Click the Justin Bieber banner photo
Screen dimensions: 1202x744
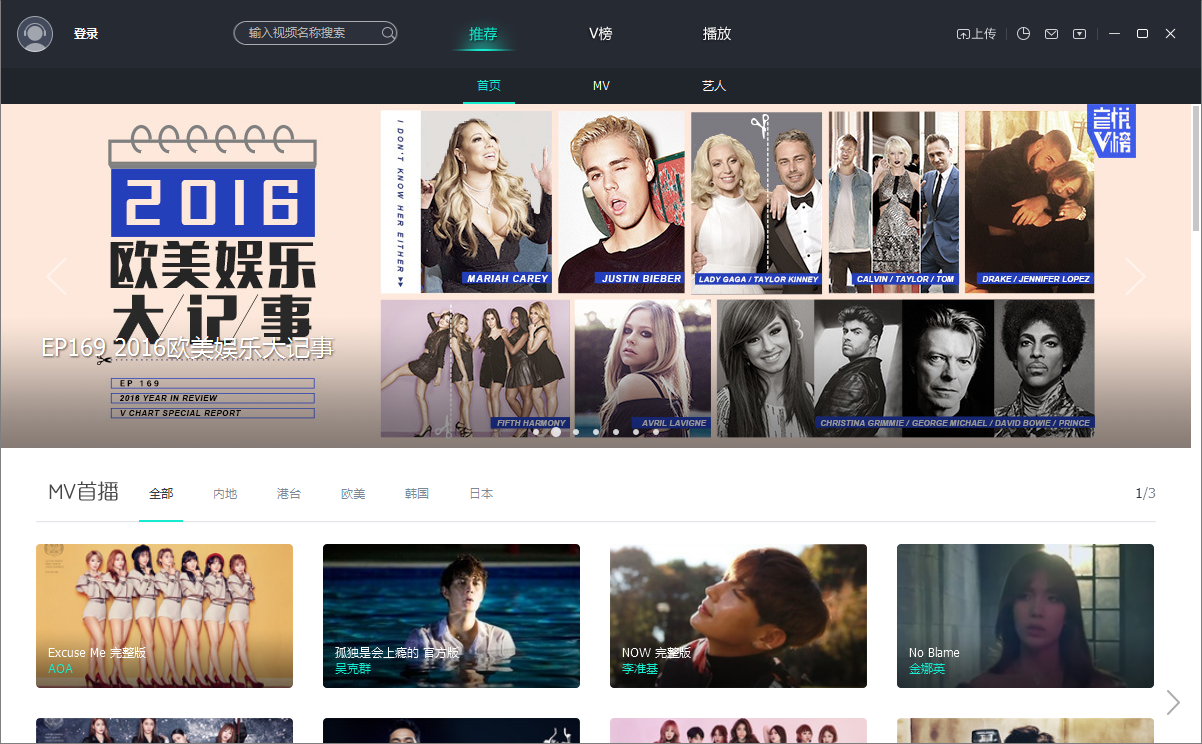(x=621, y=201)
